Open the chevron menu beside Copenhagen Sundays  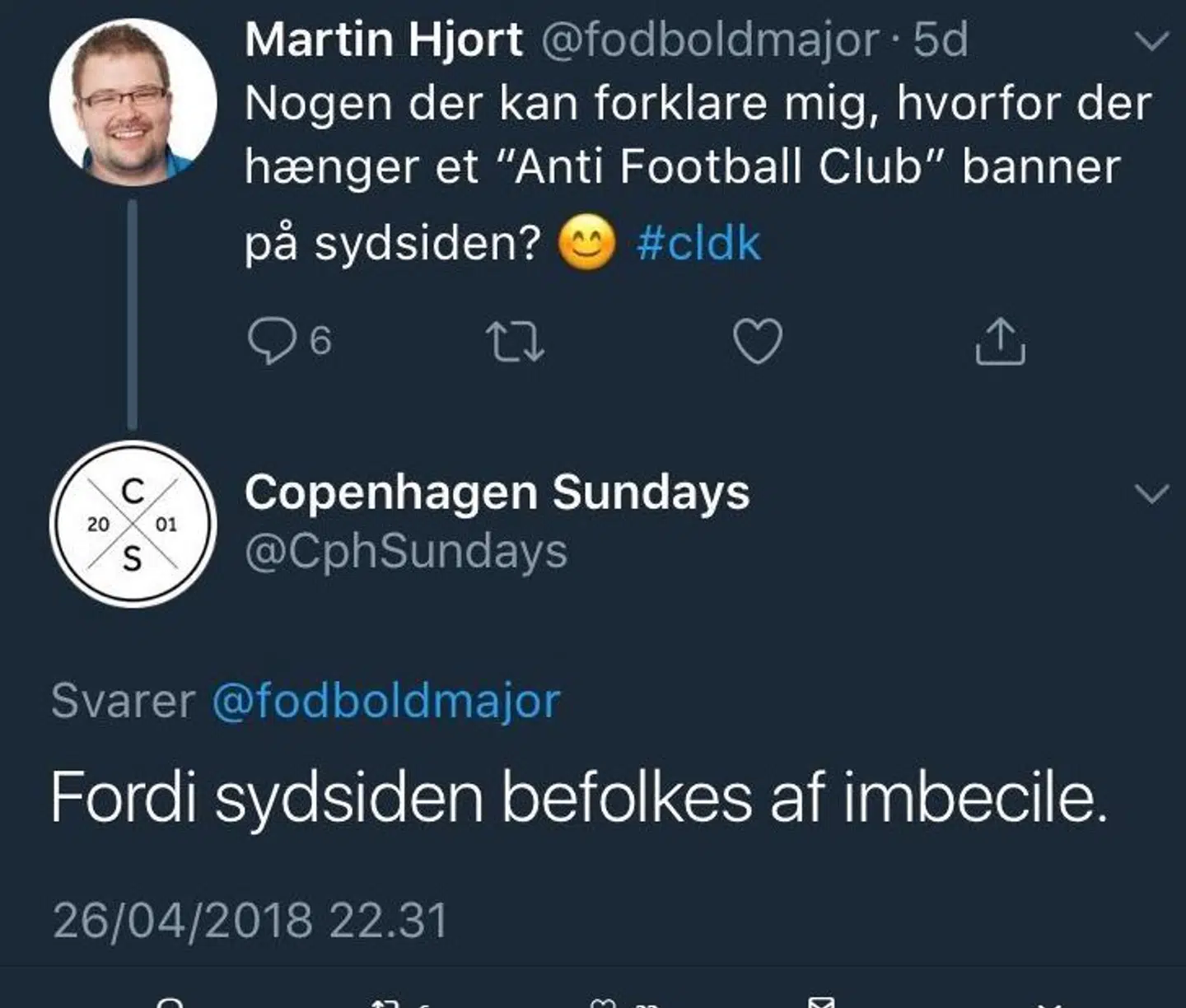click(x=1151, y=493)
